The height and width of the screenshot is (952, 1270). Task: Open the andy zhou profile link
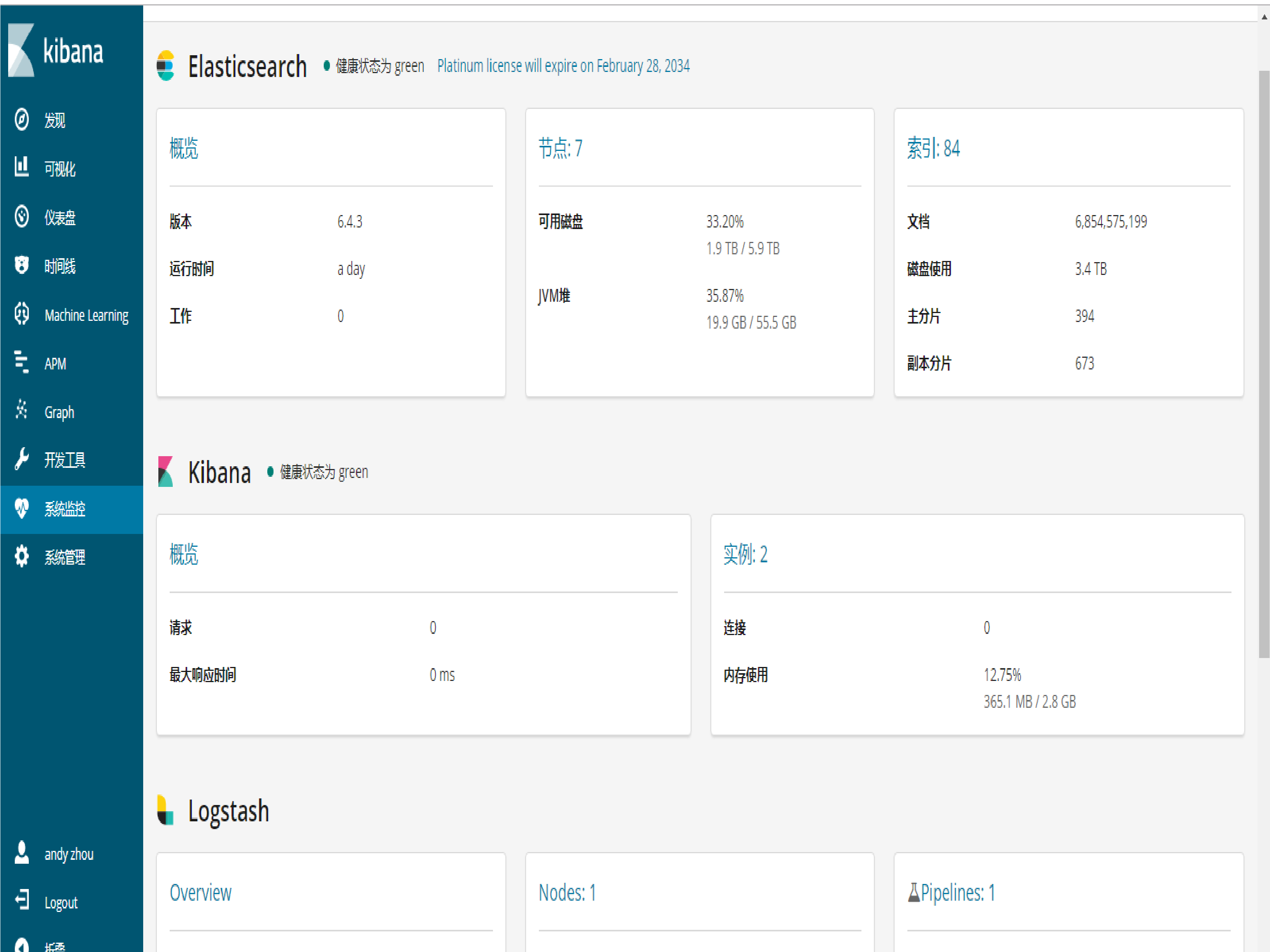pyautogui.click(x=69, y=854)
